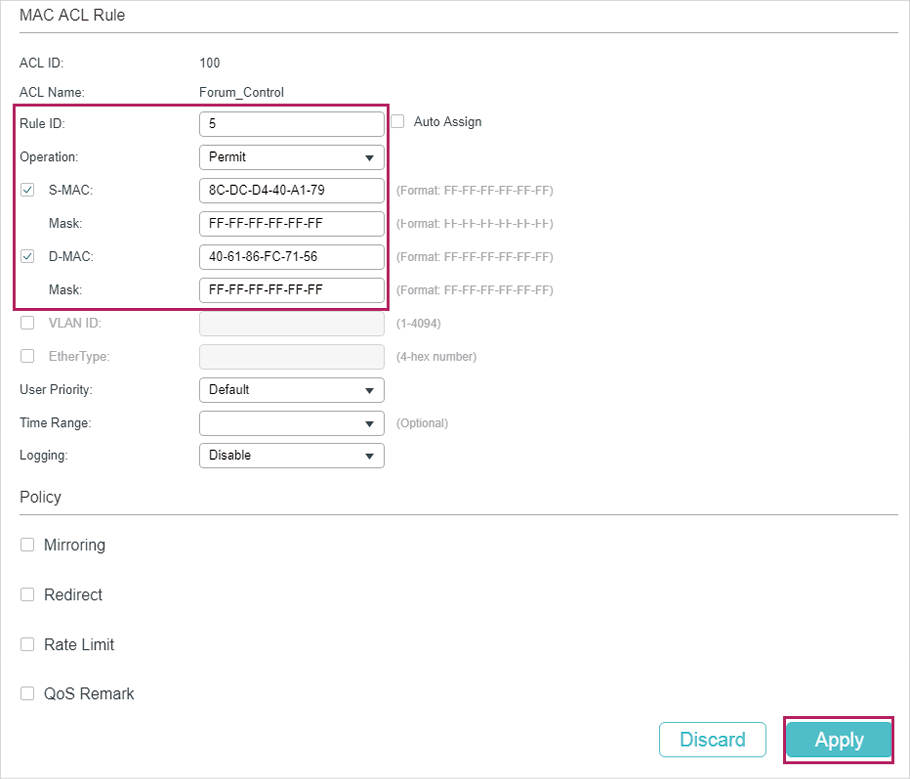Tick the EtherType checkbox
The height and width of the screenshot is (779, 910).
point(28,356)
